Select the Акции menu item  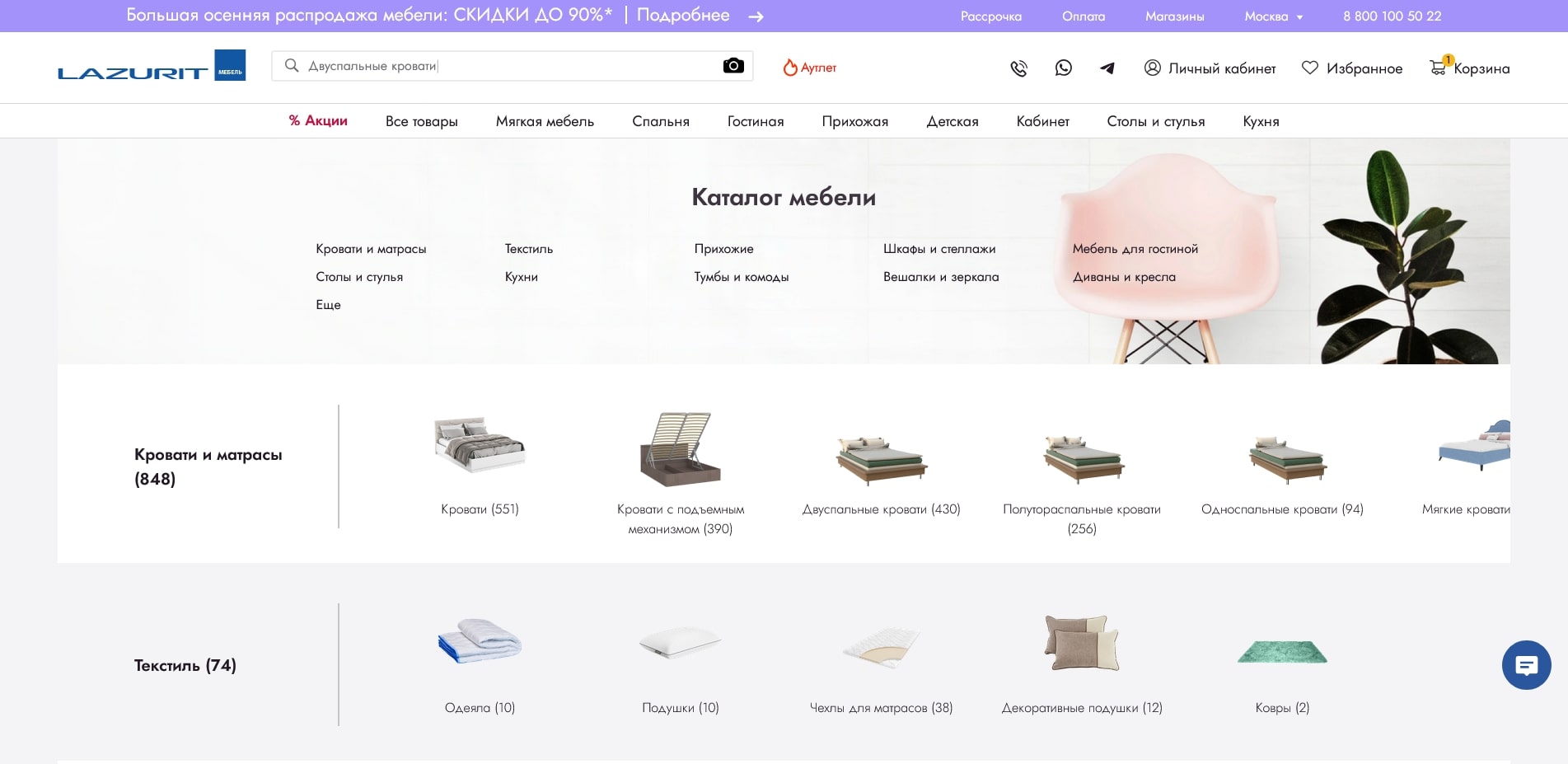pyautogui.click(x=318, y=121)
